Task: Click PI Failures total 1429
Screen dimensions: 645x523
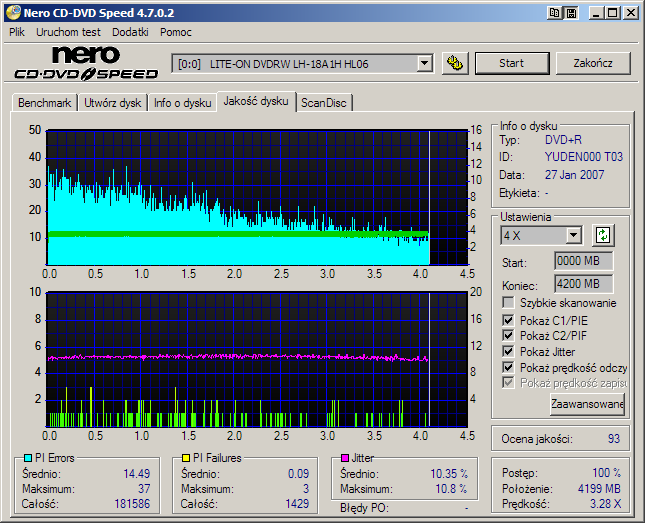Action: pyautogui.click(x=297, y=504)
